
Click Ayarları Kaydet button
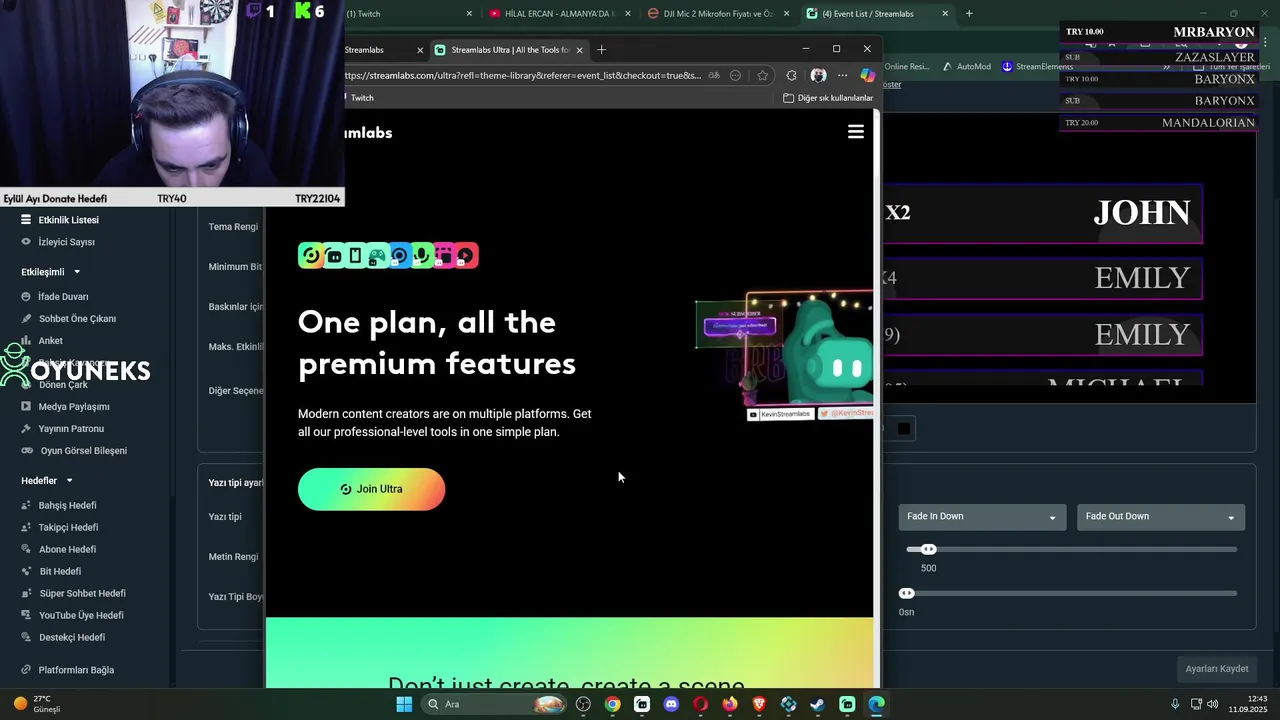click(x=1216, y=669)
